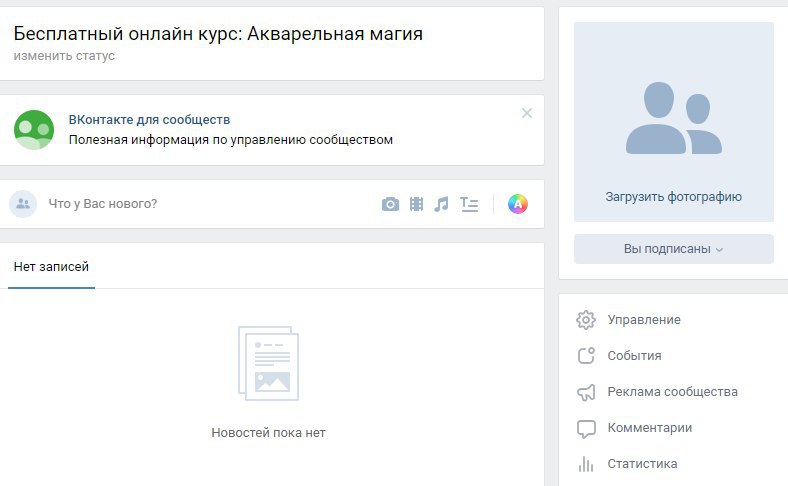Click the community title Акварельная магия

pyautogui.click(x=218, y=34)
